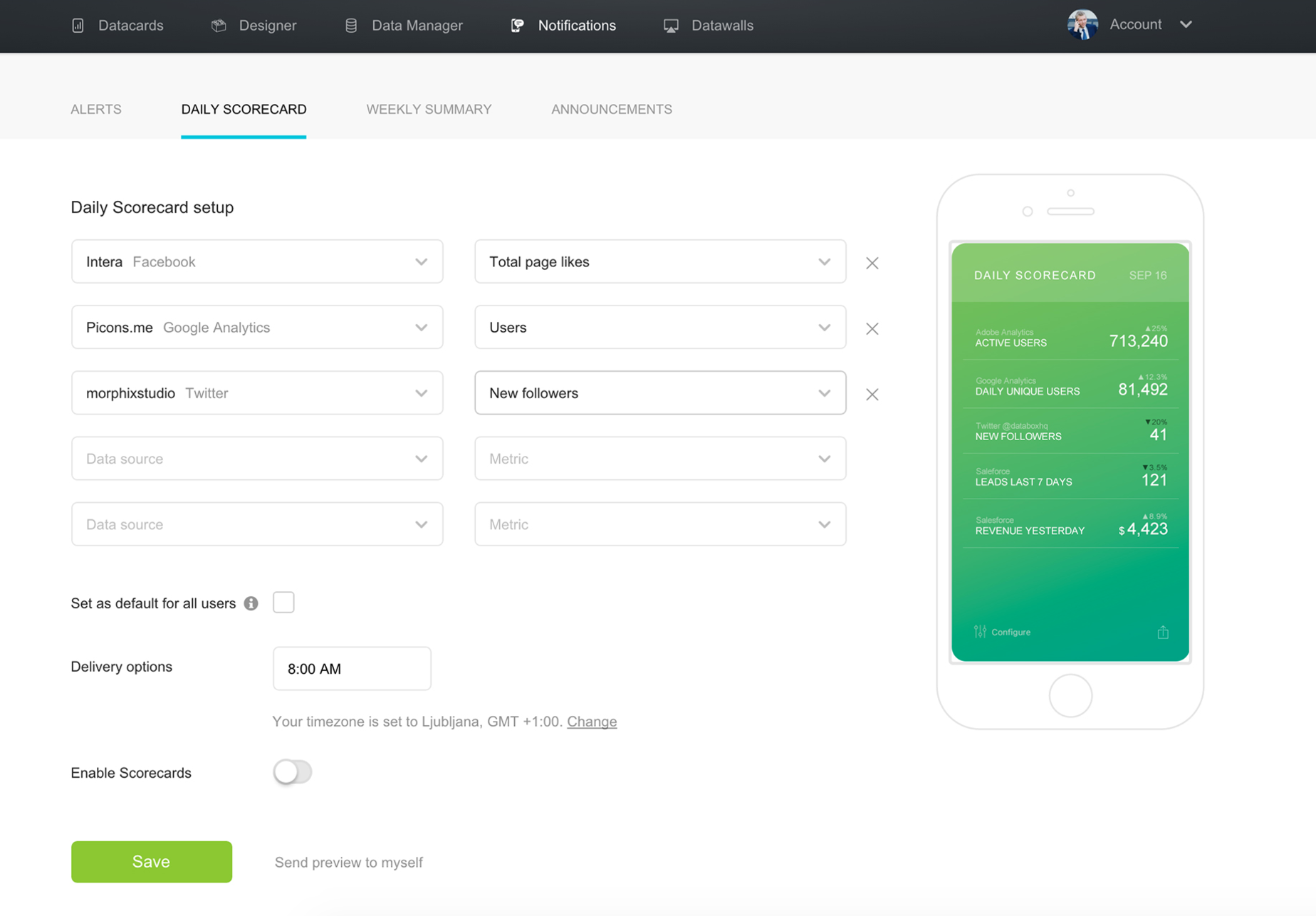Enable the Scorecards toggle switch
This screenshot has height=916, width=1316.
(x=292, y=771)
